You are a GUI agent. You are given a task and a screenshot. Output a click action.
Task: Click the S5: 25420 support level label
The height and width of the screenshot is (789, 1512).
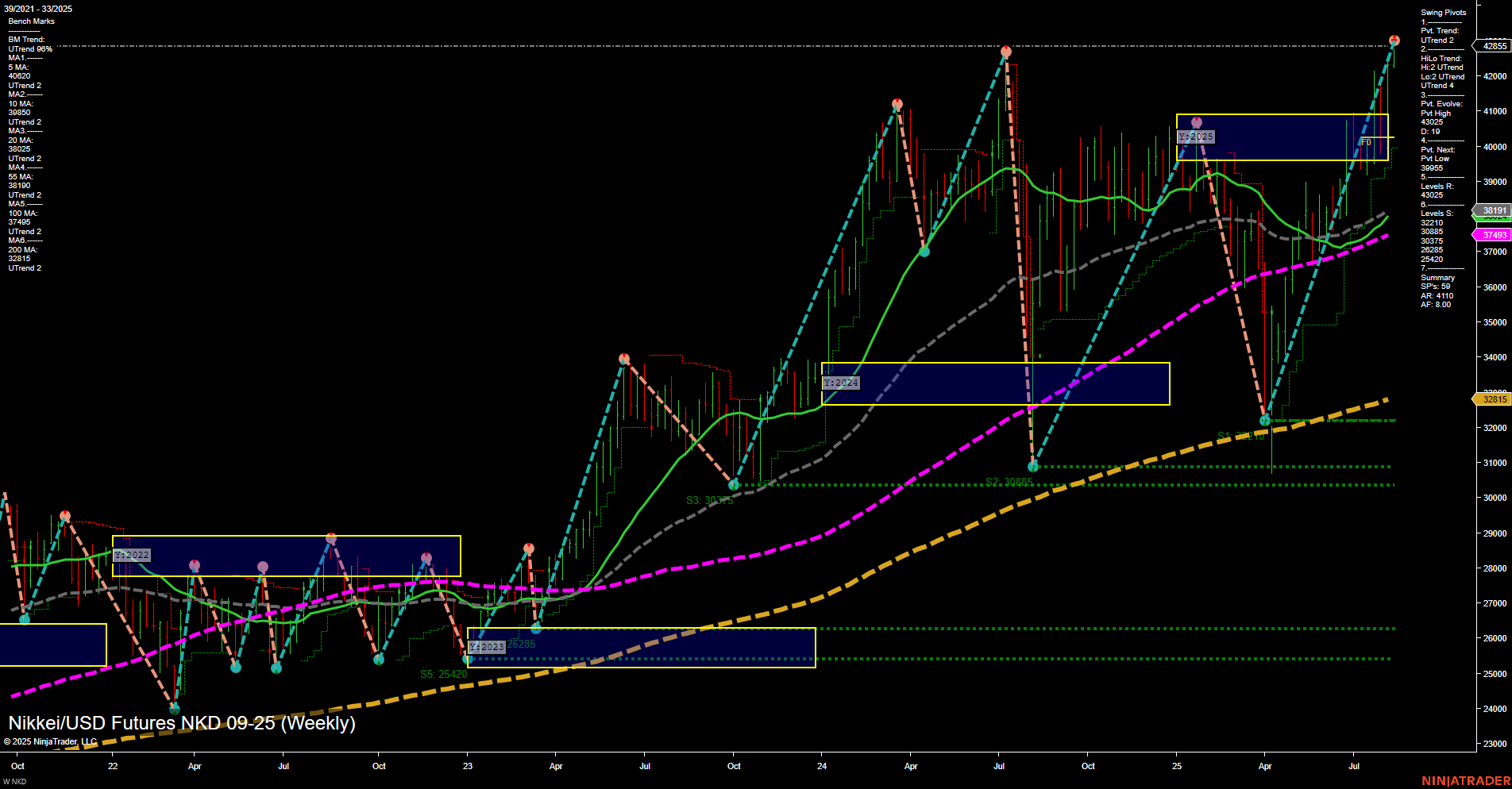442,673
